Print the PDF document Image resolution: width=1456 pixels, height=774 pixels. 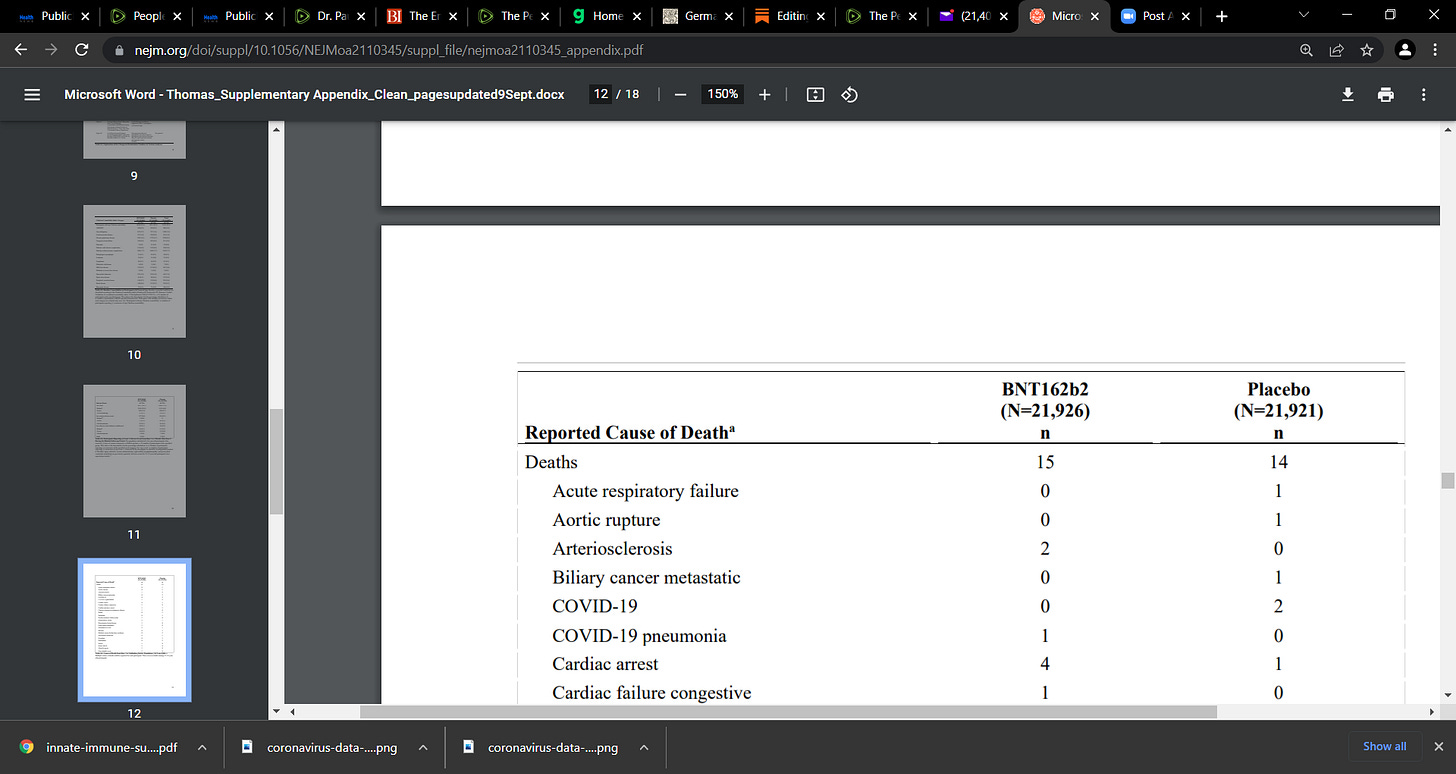[x=1385, y=94]
